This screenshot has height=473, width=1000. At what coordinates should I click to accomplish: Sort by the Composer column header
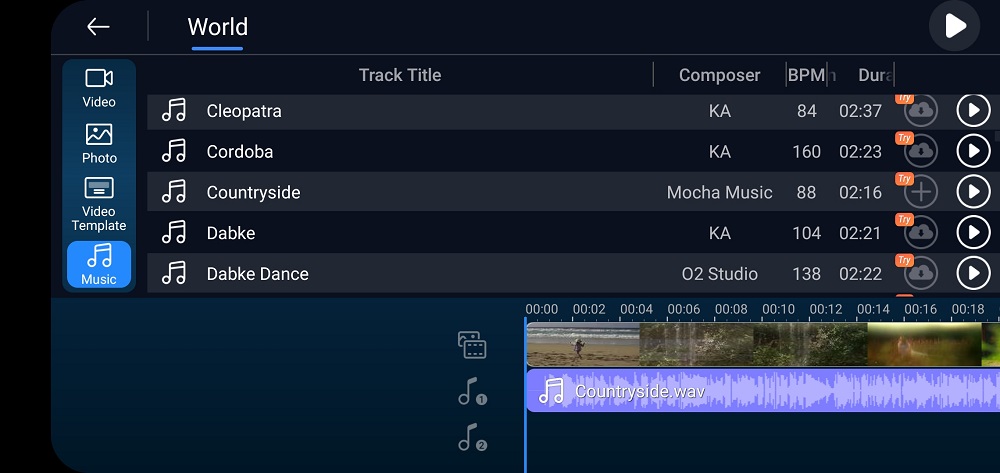click(719, 75)
